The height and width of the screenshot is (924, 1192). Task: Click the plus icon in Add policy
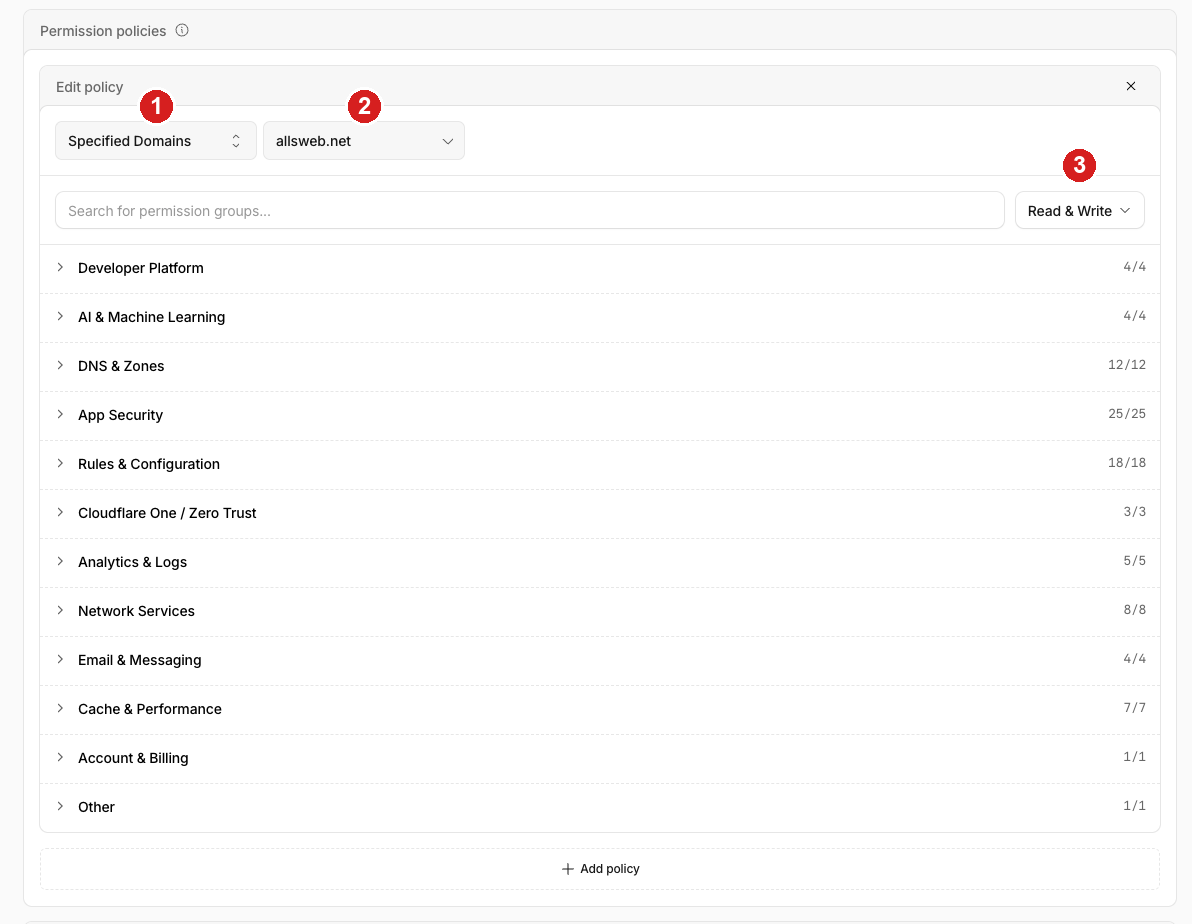coord(567,868)
